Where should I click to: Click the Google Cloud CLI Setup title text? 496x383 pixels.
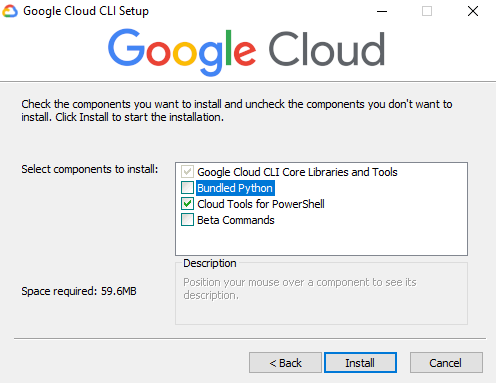coord(86,11)
